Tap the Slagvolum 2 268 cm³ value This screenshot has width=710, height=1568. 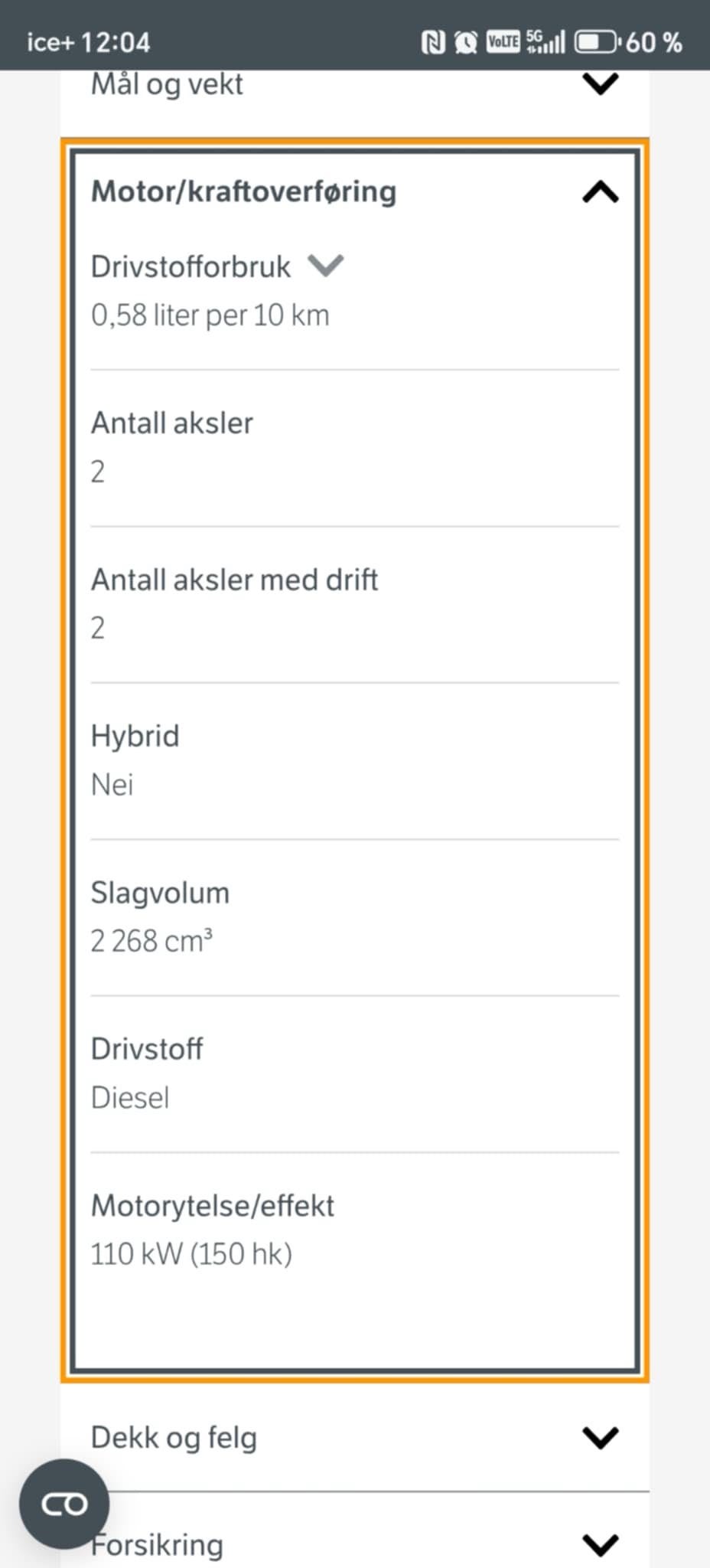pyautogui.click(x=151, y=941)
